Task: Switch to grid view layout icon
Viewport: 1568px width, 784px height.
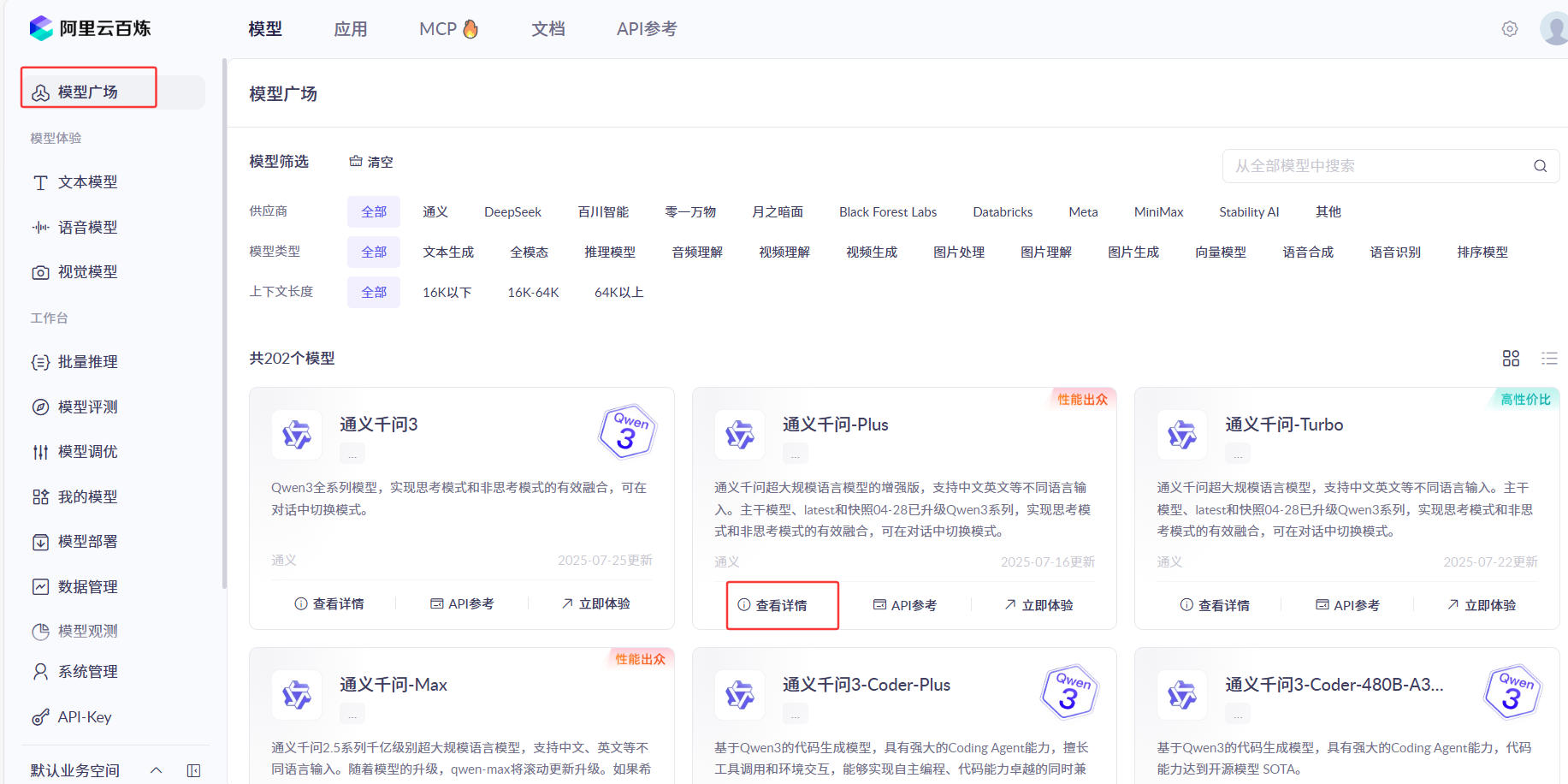Action: pyautogui.click(x=1511, y=359)
